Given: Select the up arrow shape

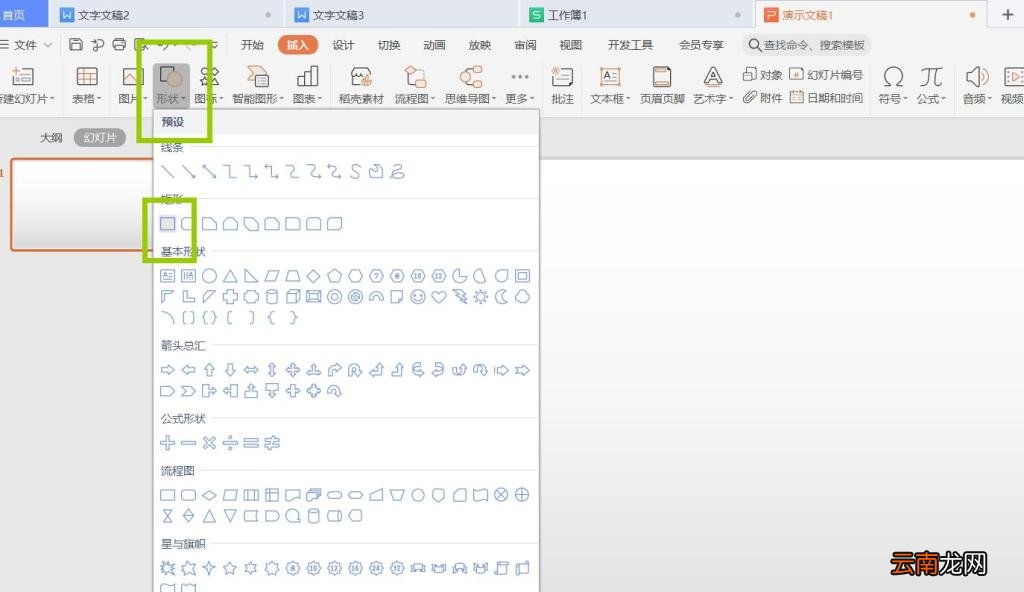Looking at the screenshot, I should point(210,370).
